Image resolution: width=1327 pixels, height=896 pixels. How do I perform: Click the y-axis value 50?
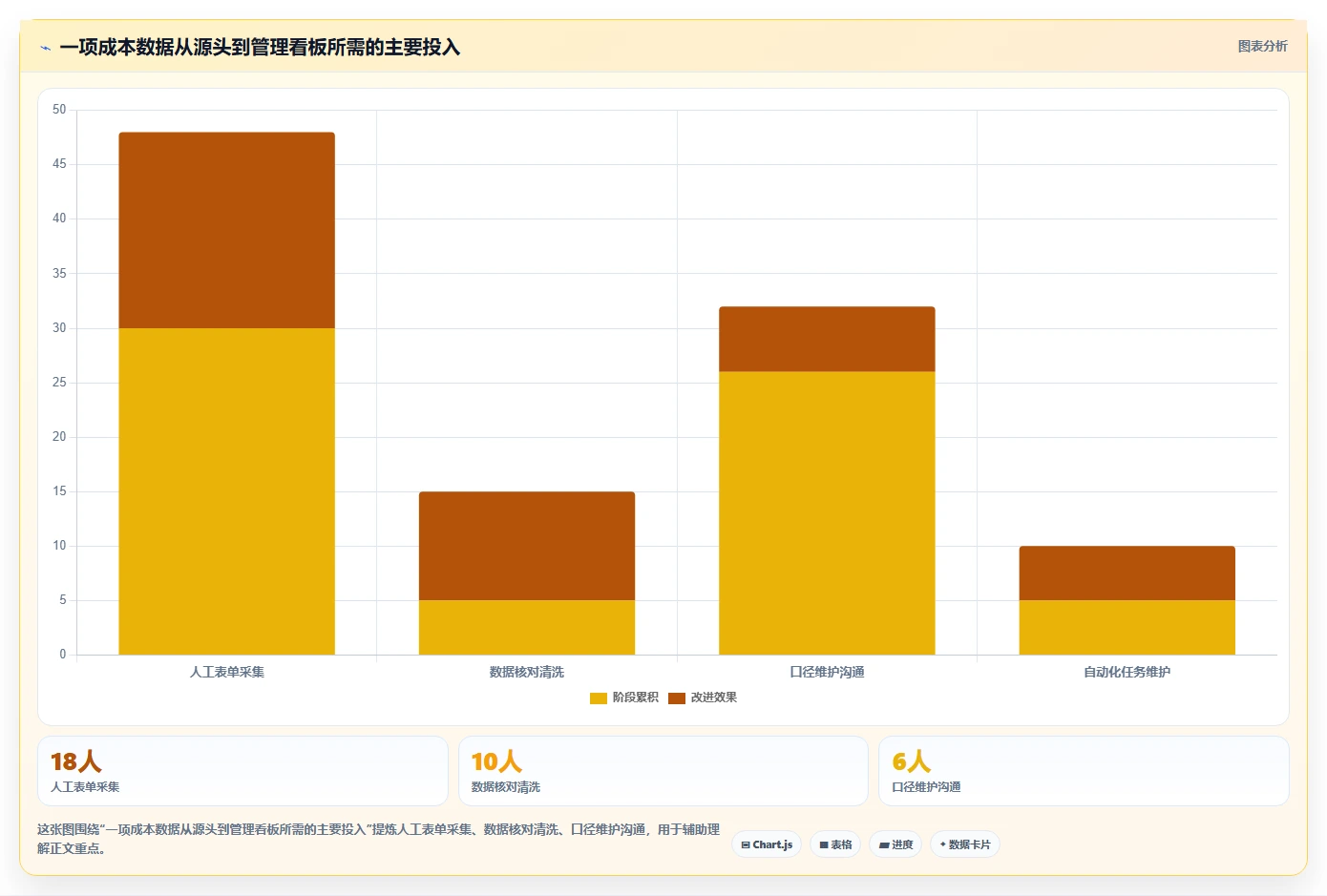[59, 110]
